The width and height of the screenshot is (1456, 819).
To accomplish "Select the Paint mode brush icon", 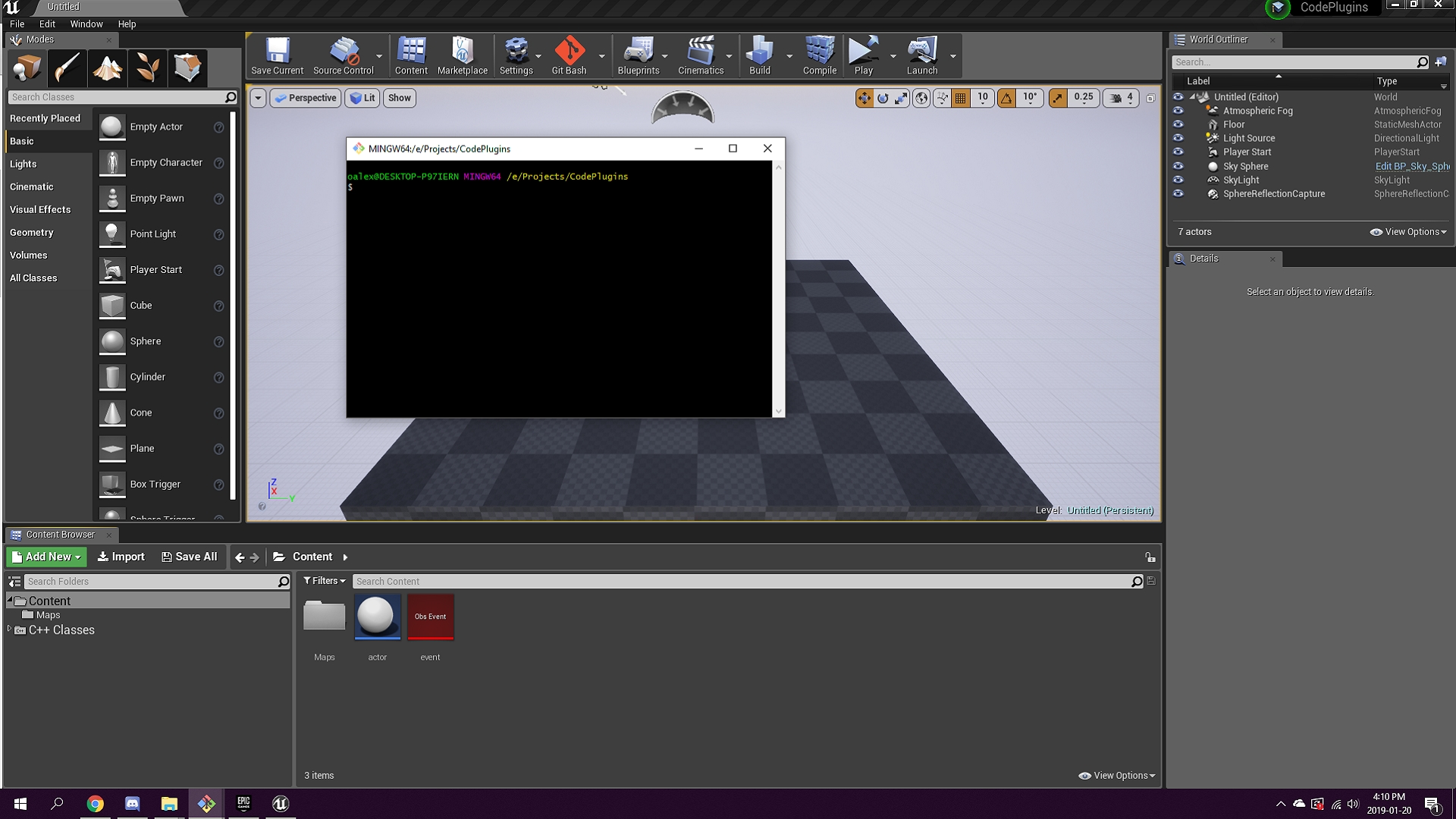I will pos(67,68).
